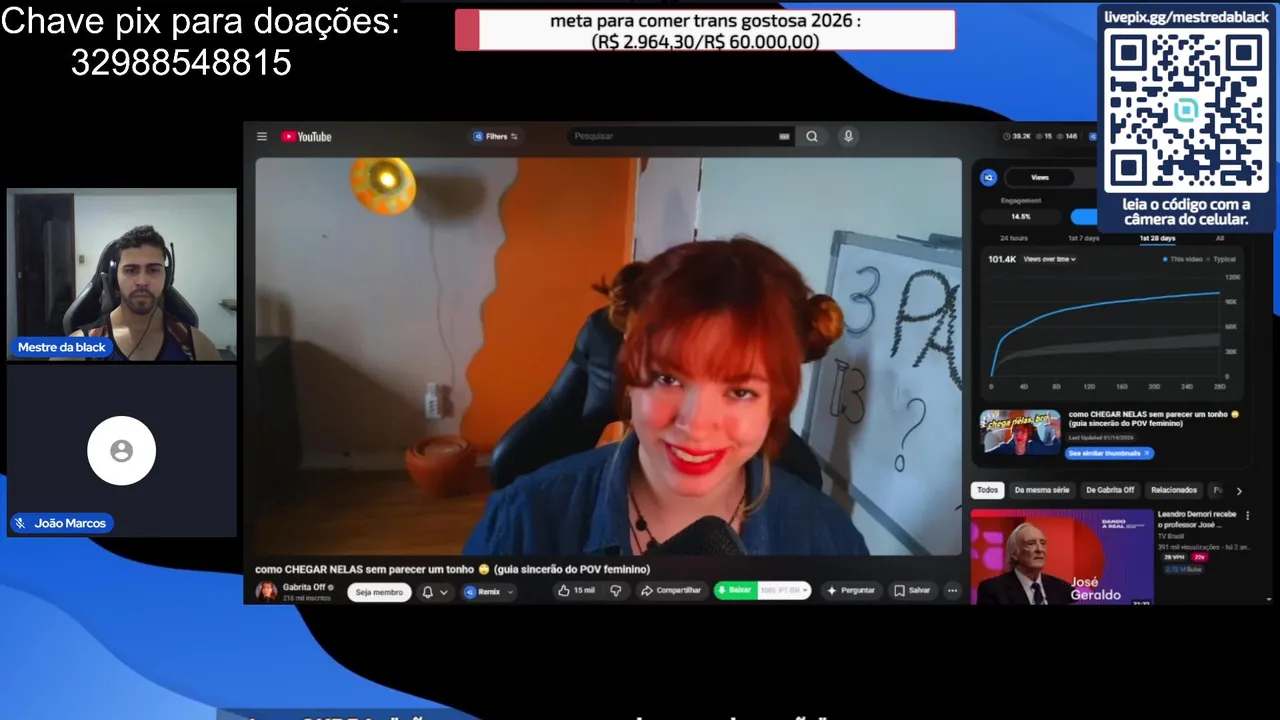
Task: Click the Seja membro button
Action: (x=379, y=592)
